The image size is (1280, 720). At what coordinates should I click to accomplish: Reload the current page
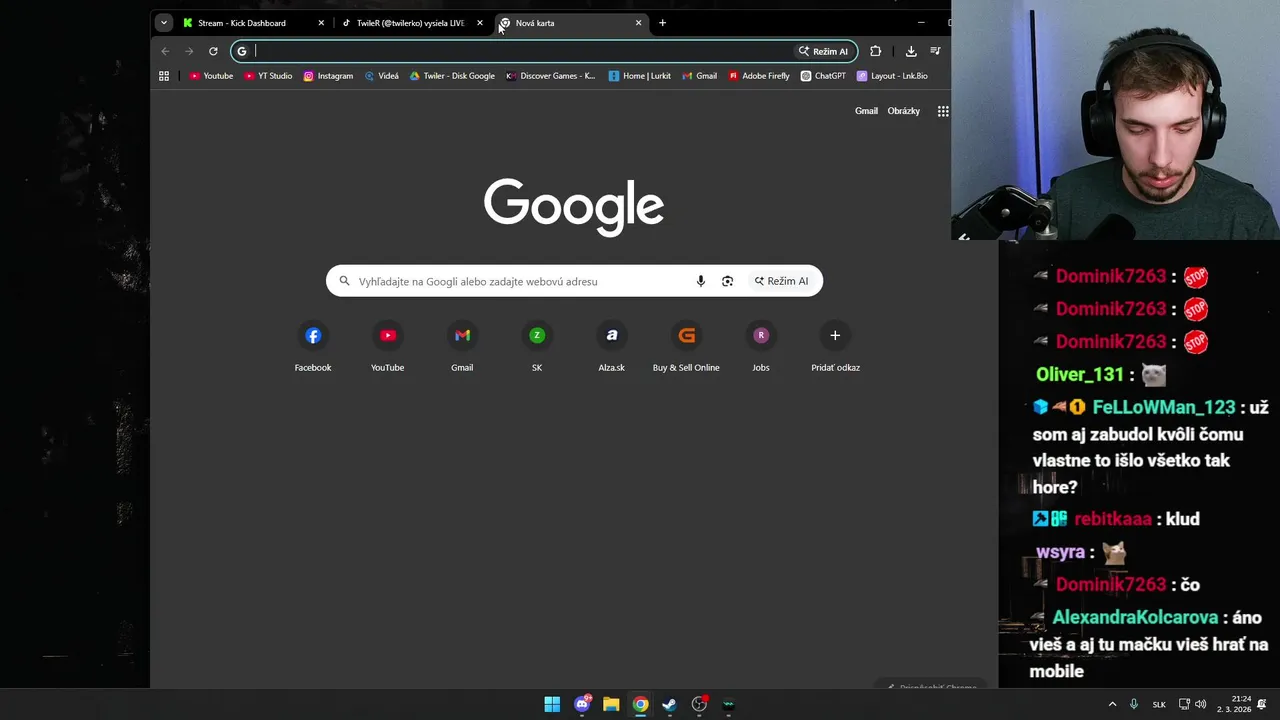point(213,51)
